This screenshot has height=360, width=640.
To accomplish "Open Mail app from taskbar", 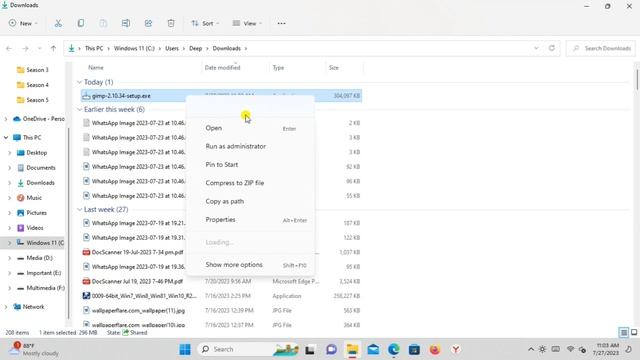I will click(x=373, y=349).
